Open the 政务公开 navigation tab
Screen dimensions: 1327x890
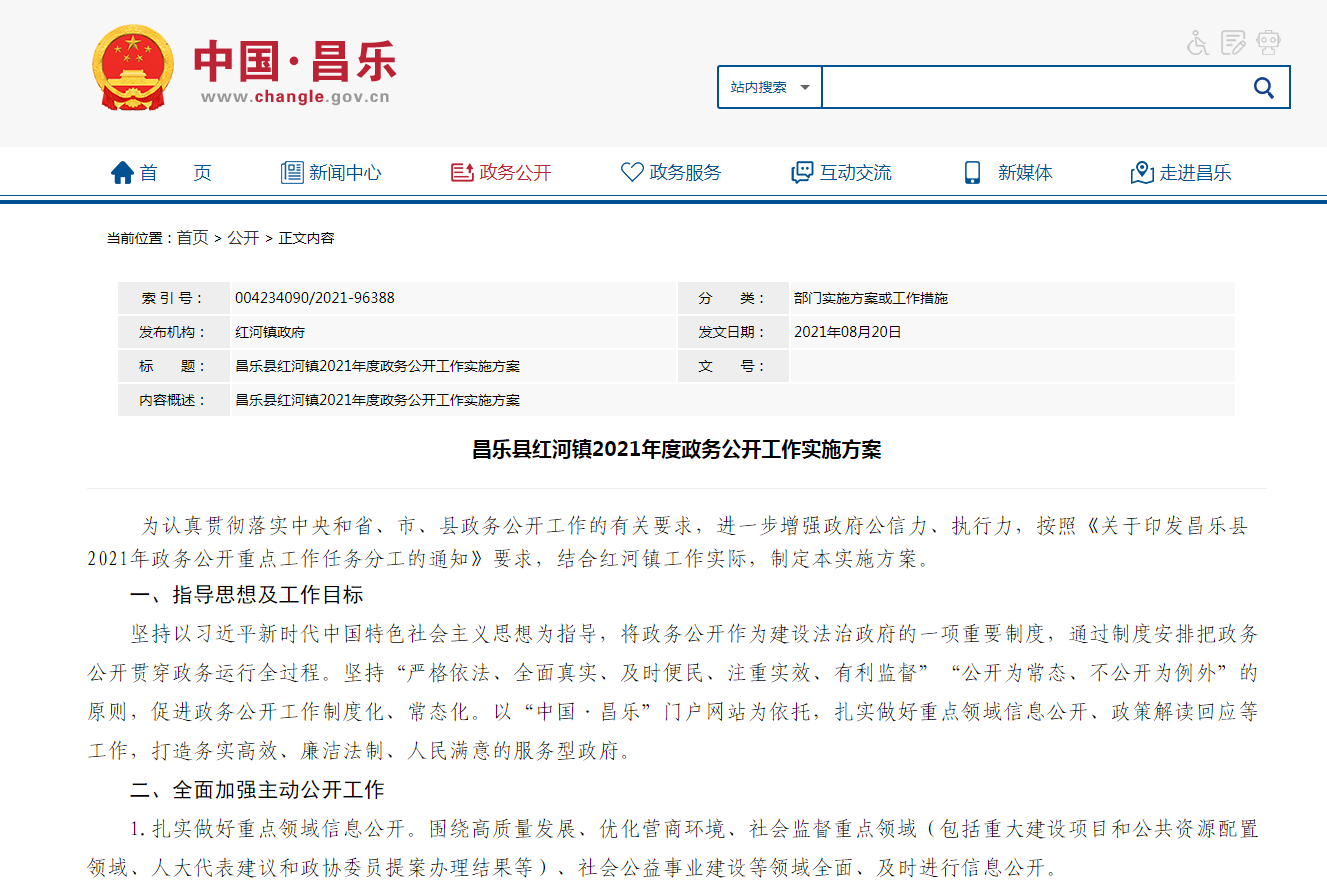click(515, 173)
